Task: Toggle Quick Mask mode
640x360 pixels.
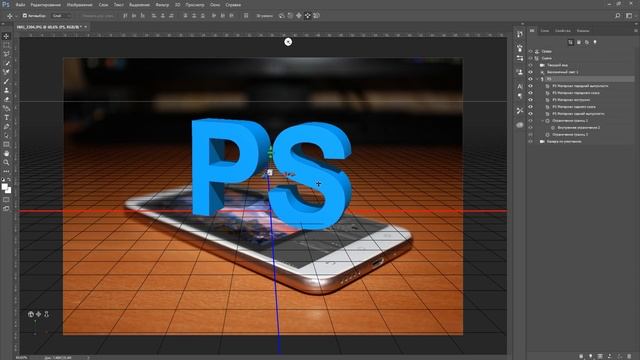Action: click(x=6, y=200)
